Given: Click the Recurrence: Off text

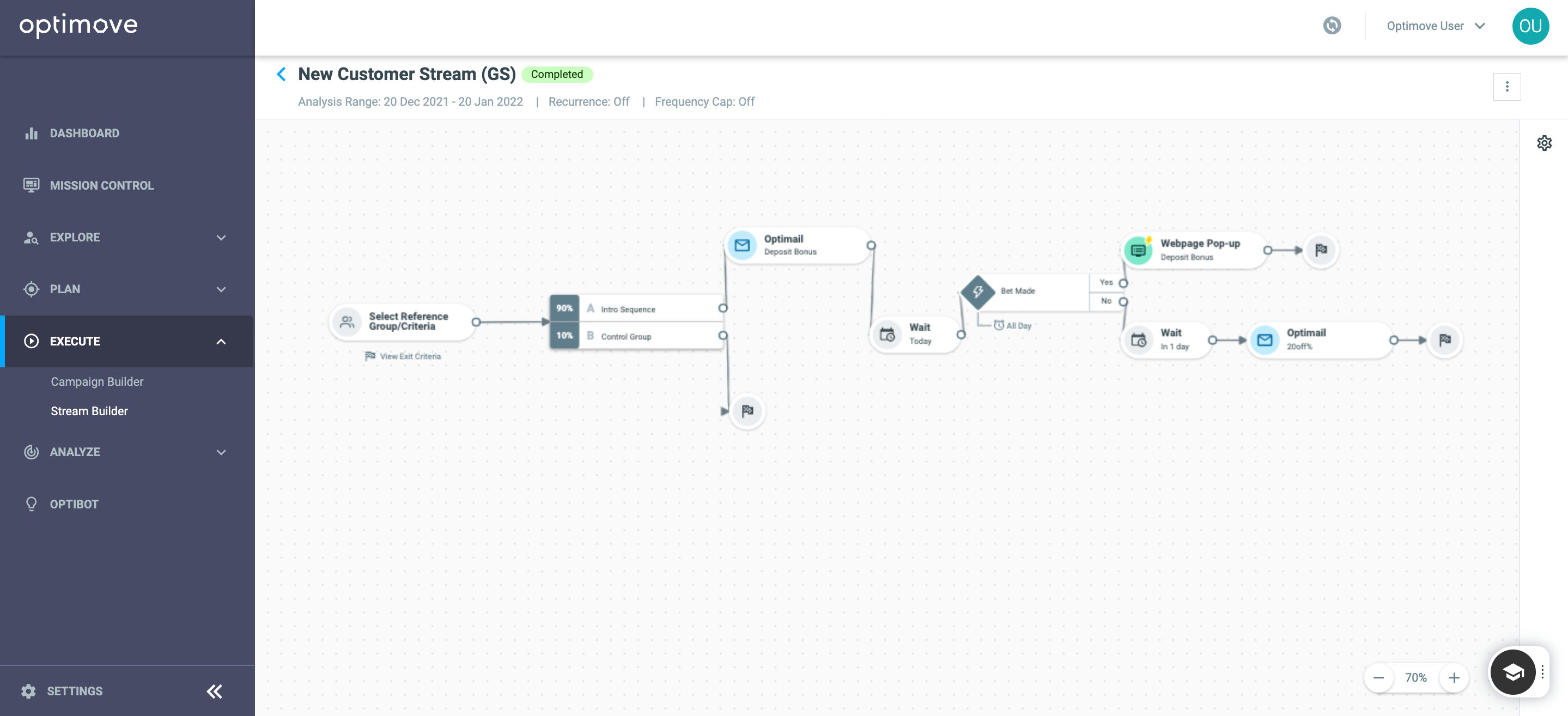Looking at the screenshot, I should coord(588,102).
